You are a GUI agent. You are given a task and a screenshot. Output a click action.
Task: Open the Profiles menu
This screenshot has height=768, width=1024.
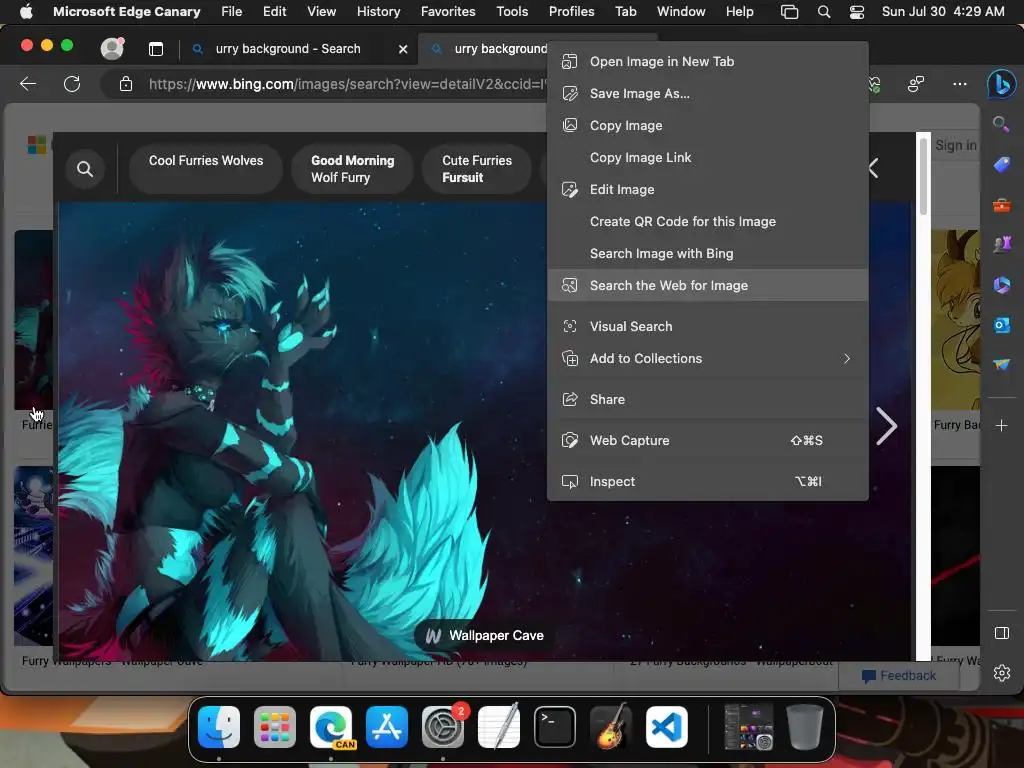click(x=571, y=11)
